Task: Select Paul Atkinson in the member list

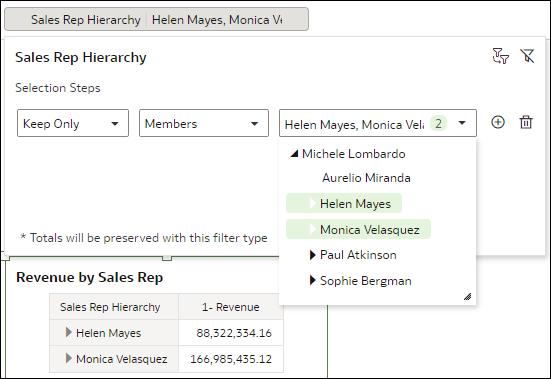Action: (x=358, y=255)
